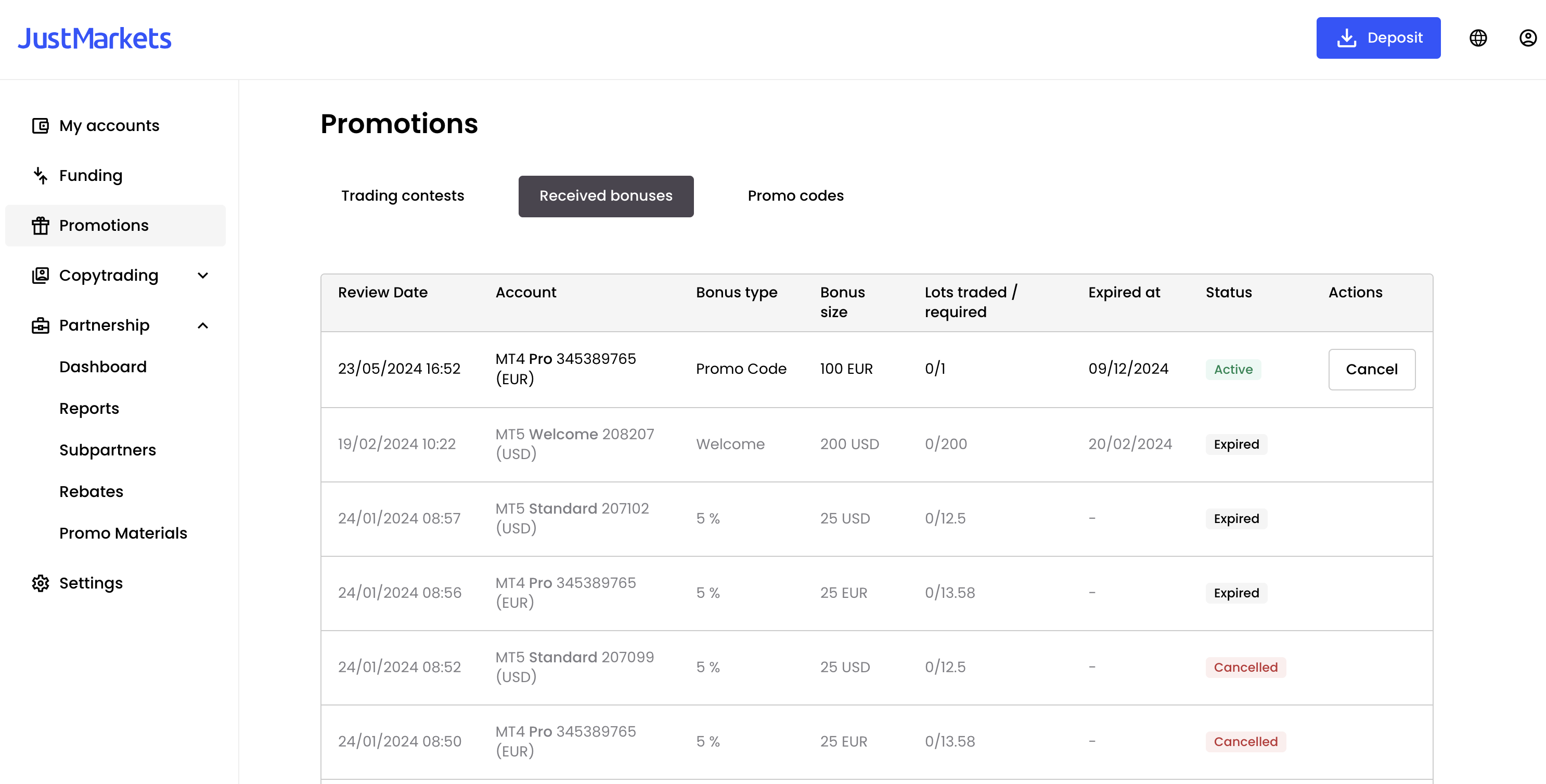The height and width of the screenshot is (784, 1546).
Task: Click the Active status badge
Action: point(1233,370)
